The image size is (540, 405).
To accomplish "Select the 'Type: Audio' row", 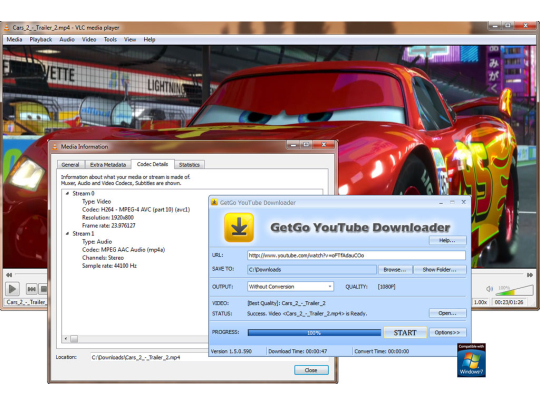I will tap(97, 242).
